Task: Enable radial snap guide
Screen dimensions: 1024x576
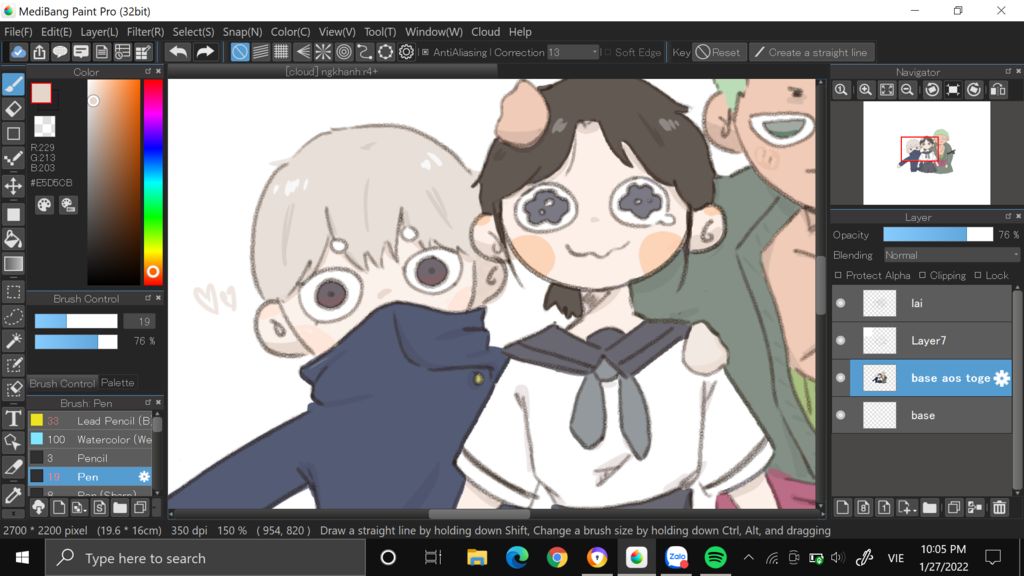Action: 323,52
